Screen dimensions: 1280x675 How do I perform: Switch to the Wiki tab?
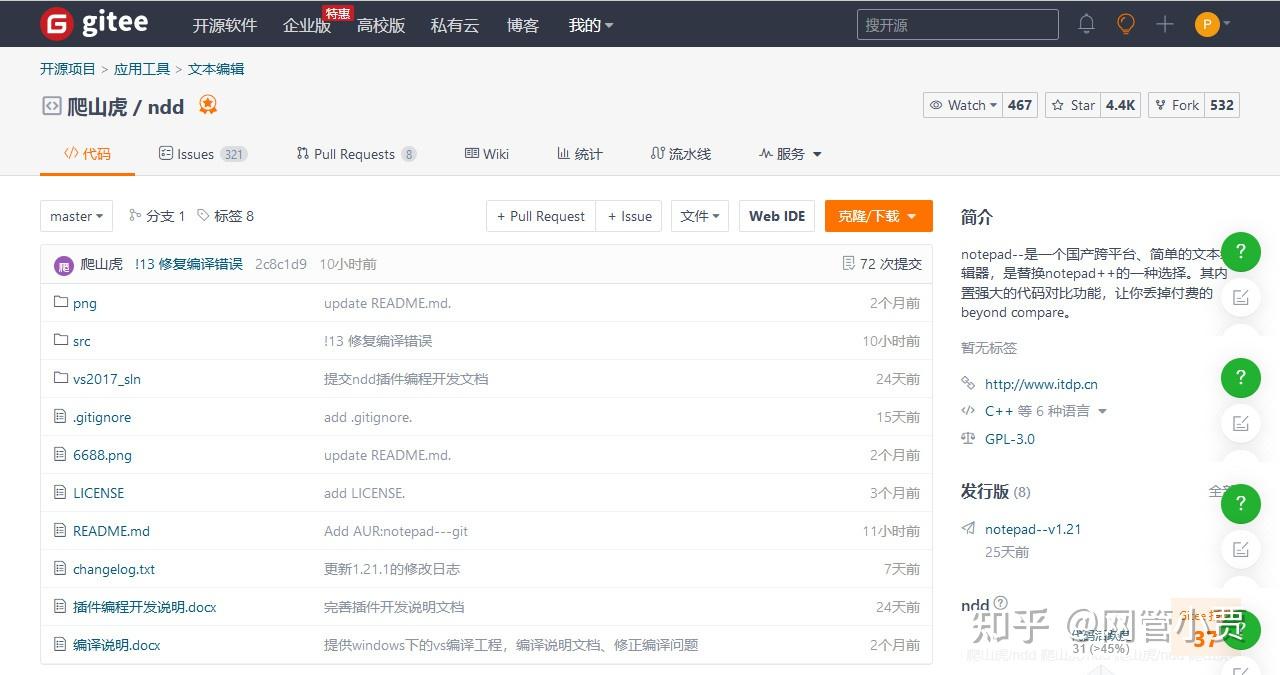pos(487,154)
